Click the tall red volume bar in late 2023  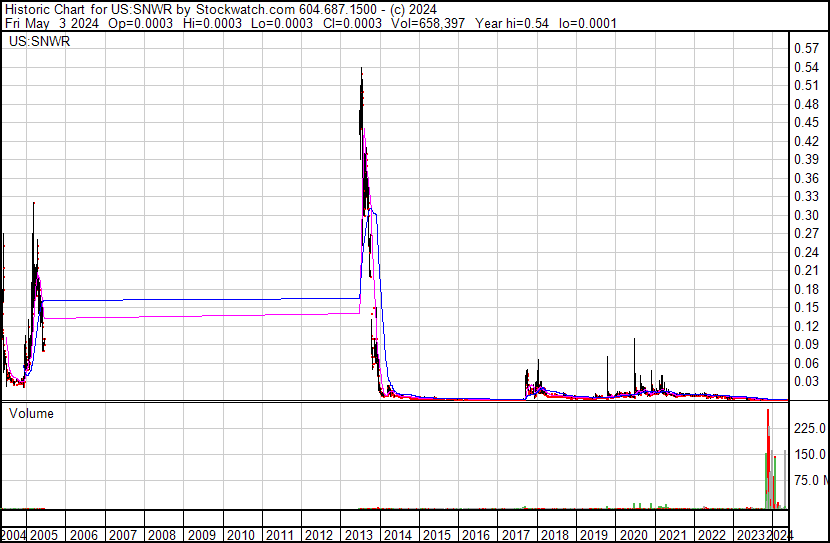(x=769, y=458)
